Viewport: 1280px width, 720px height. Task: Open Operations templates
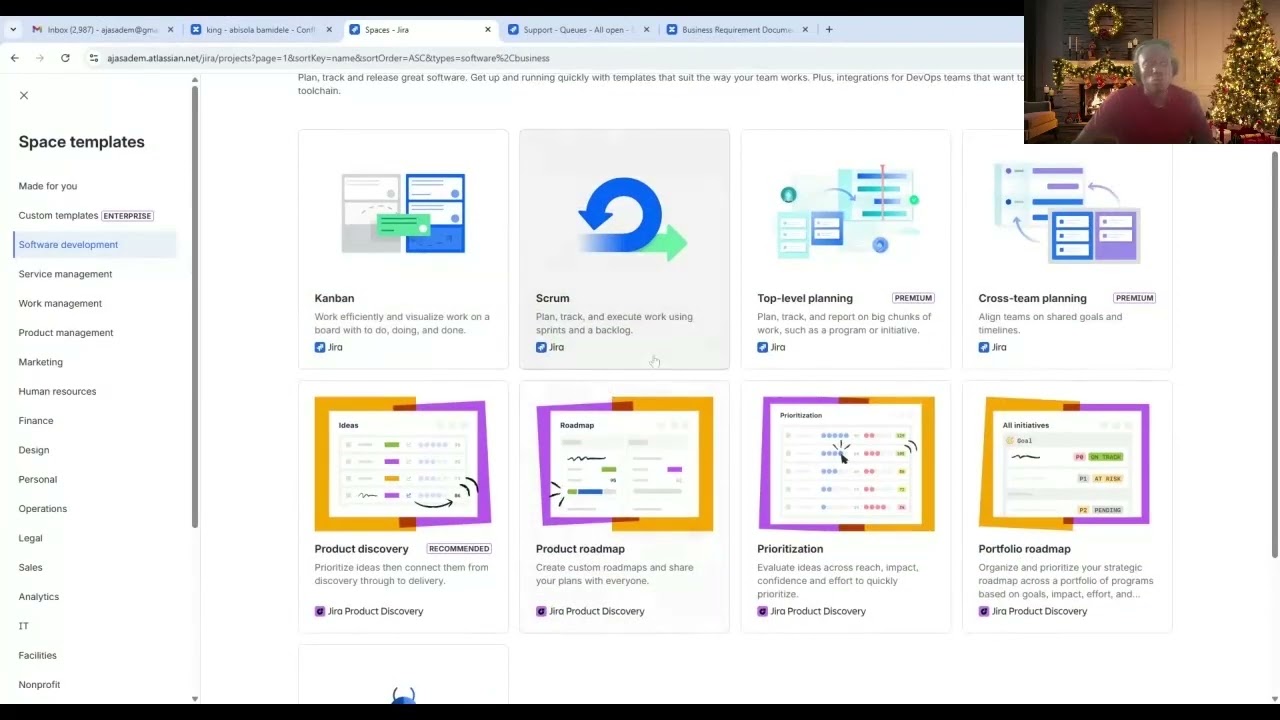42,508
